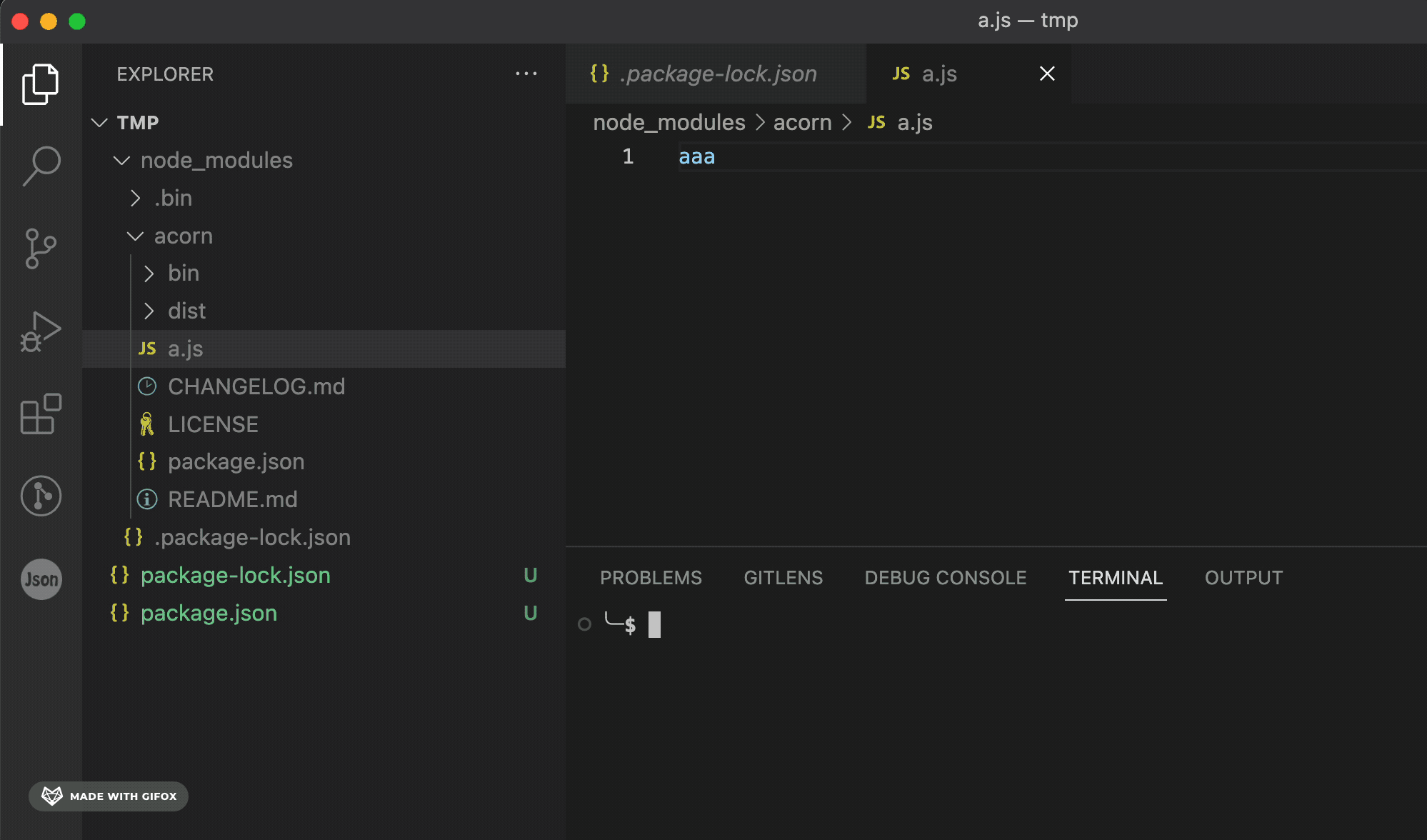1427x840 pixels.
Task: Open the Run and Debug view
Action: click(x=41, y=331)
